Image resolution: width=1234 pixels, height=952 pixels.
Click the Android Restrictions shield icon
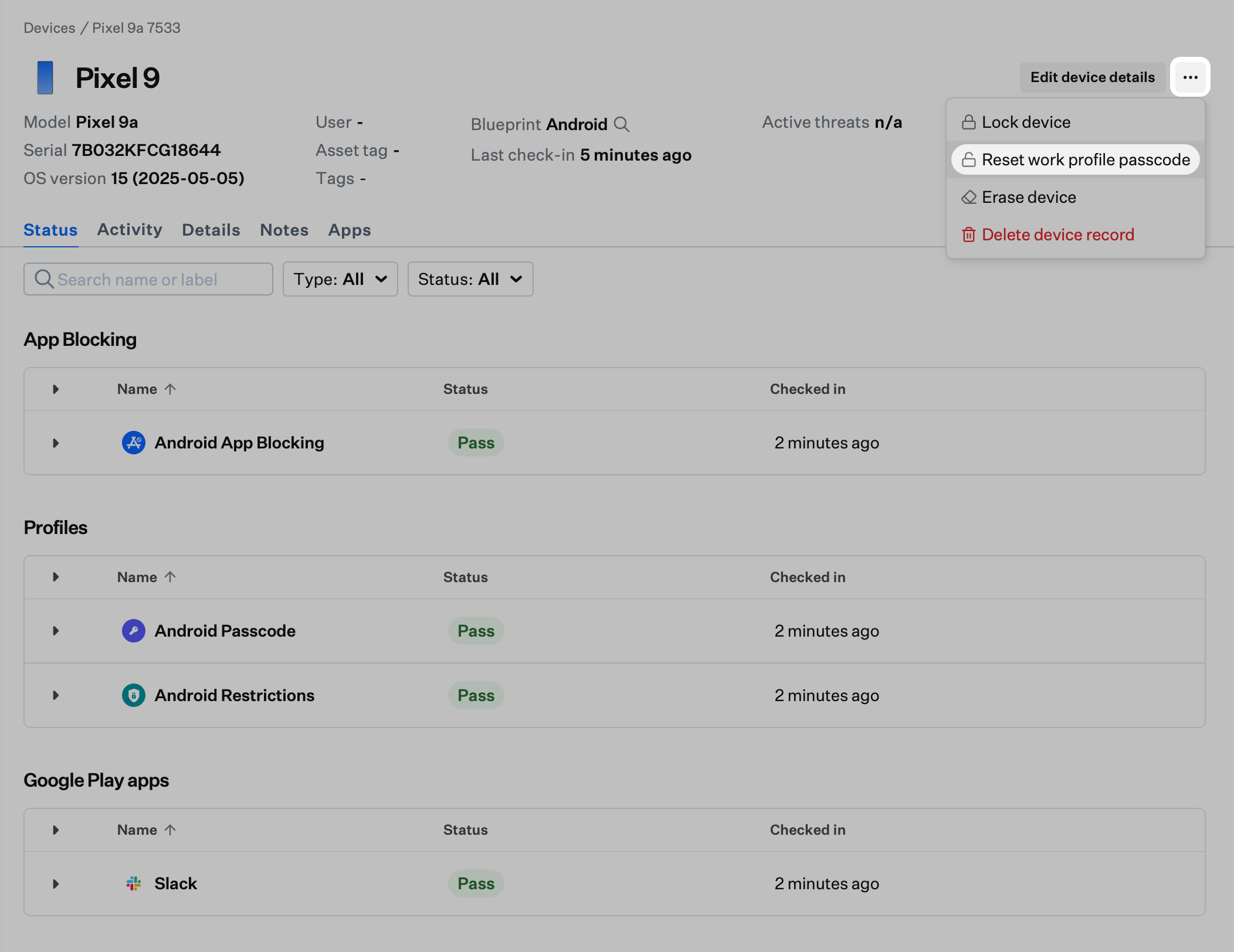(x=134, y=695)
